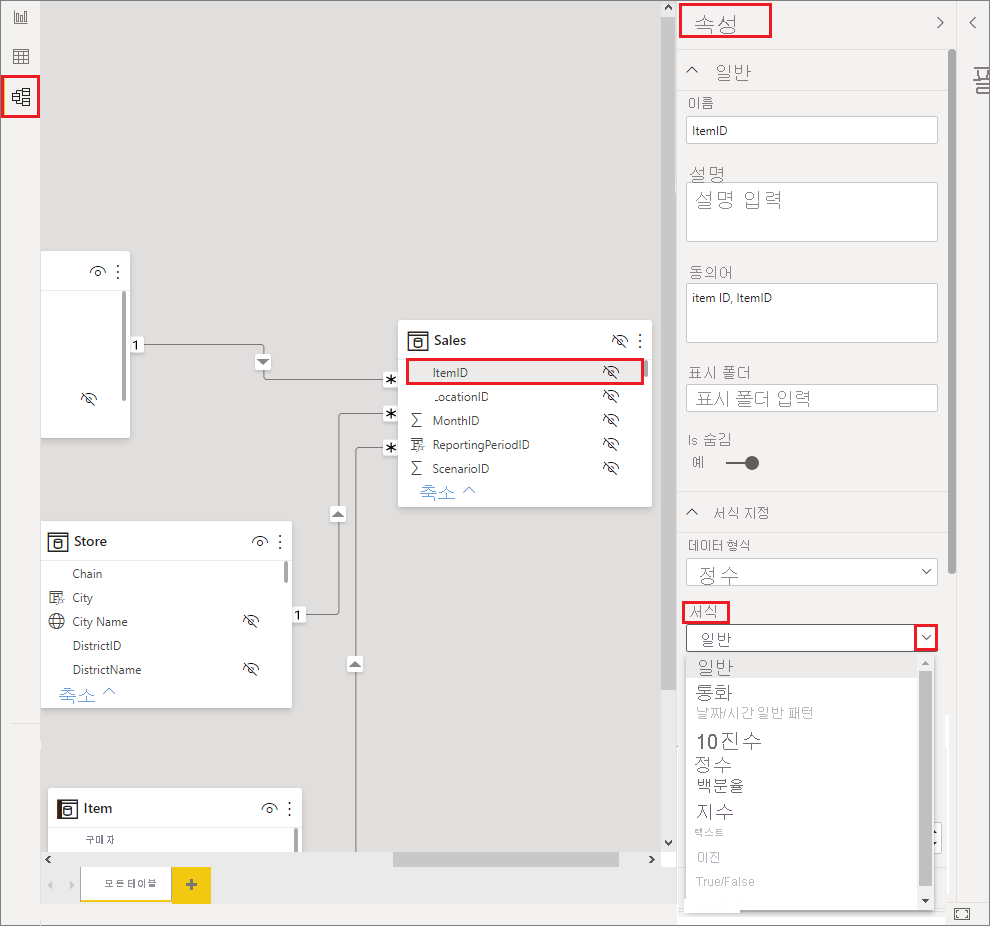
Task: Select 일반 in the format list
Action: (x=801, y=667)
